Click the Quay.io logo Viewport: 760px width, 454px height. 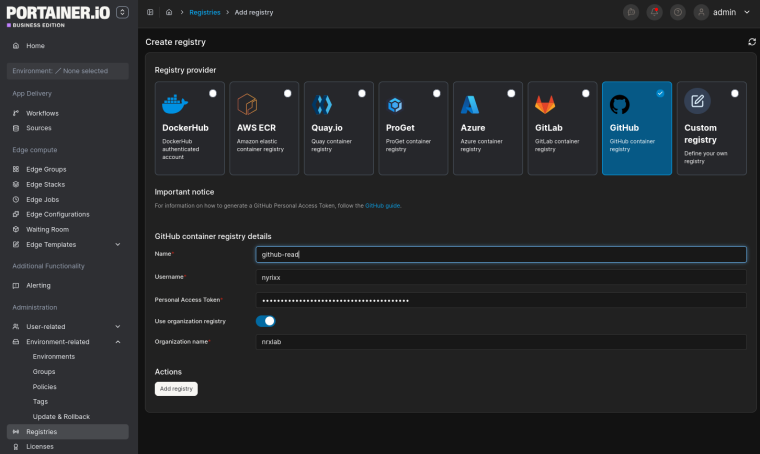point(322,105)
